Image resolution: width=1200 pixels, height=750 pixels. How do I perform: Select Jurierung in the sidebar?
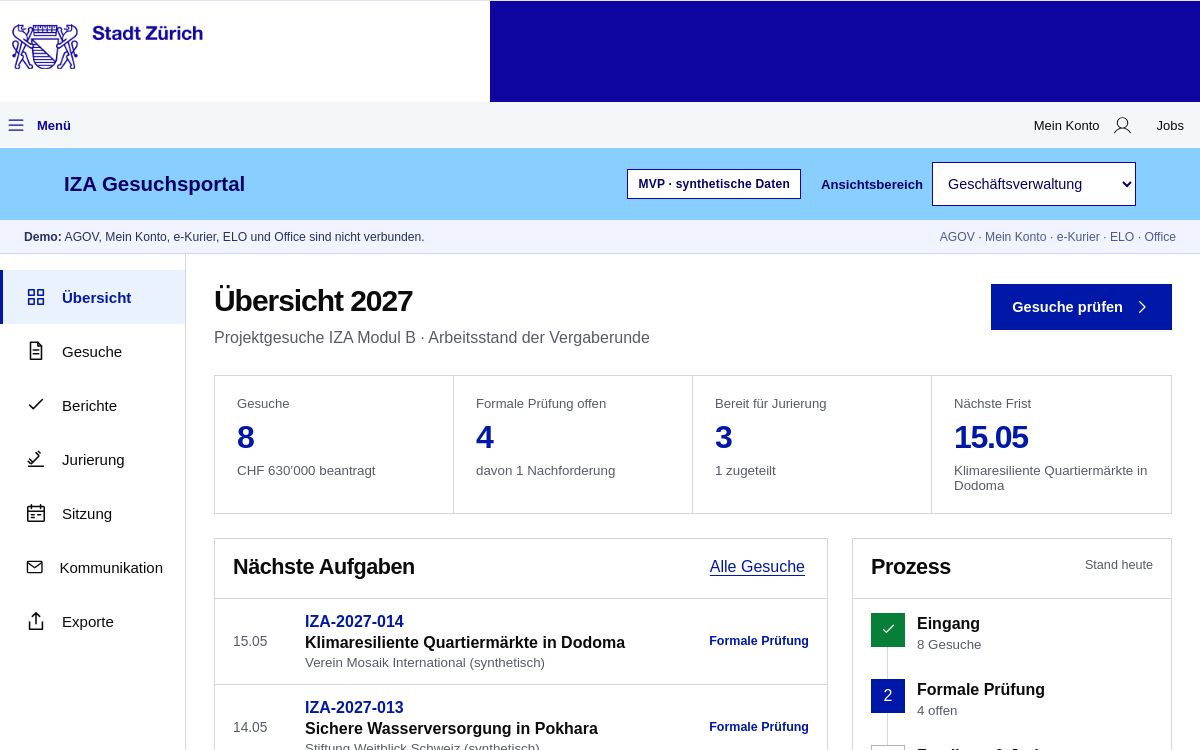click(93, 459)
